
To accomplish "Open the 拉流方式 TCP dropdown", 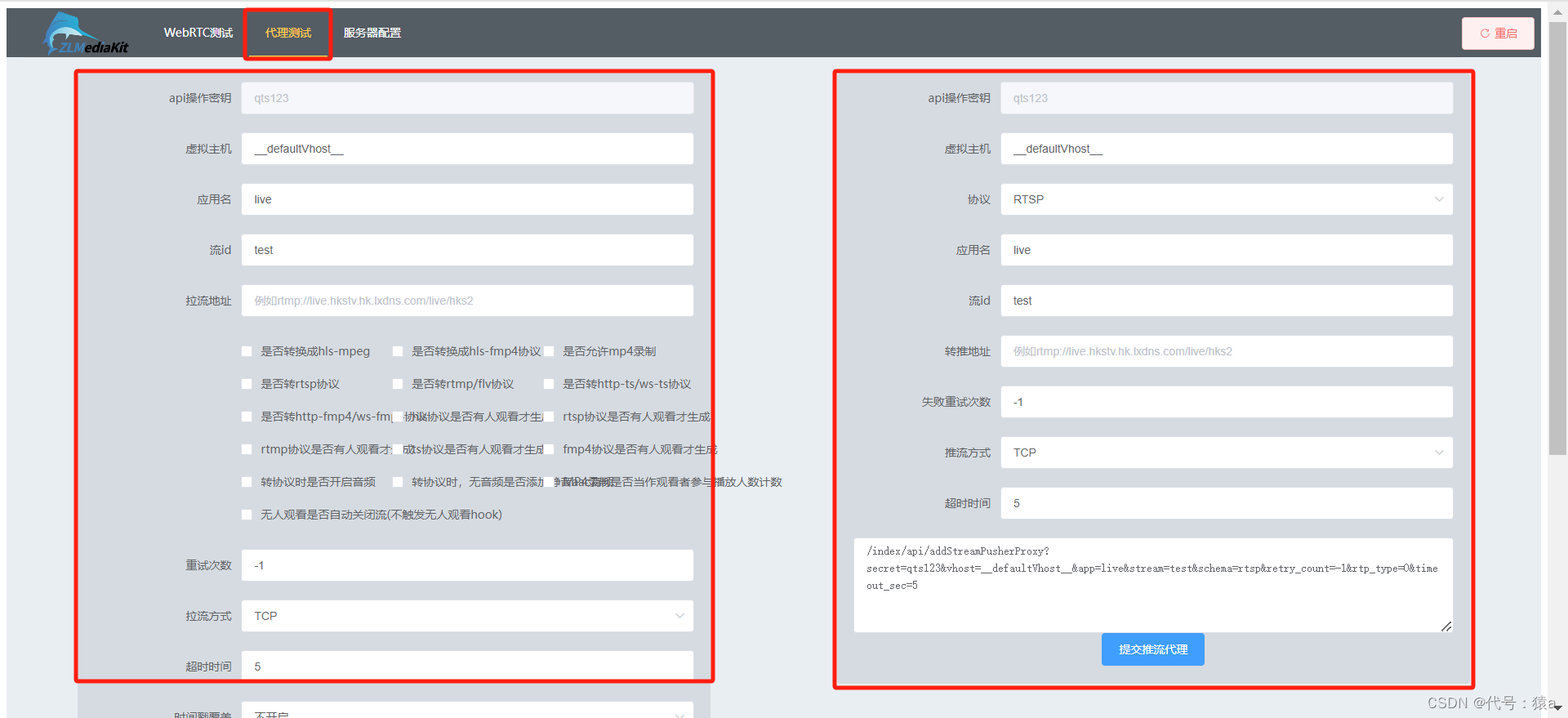I will tap(467, 616).
